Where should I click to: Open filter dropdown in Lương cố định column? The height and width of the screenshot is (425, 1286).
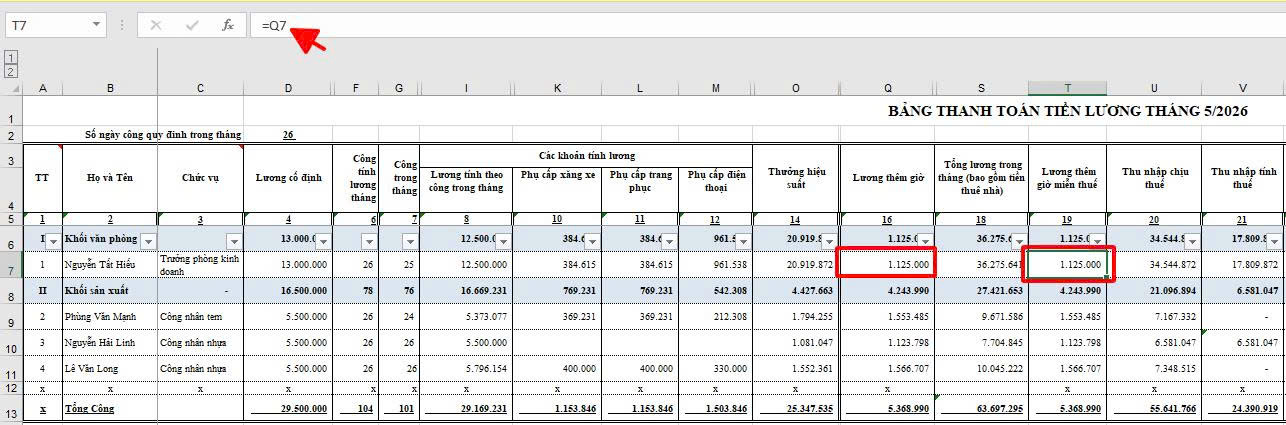pos(325,240)
